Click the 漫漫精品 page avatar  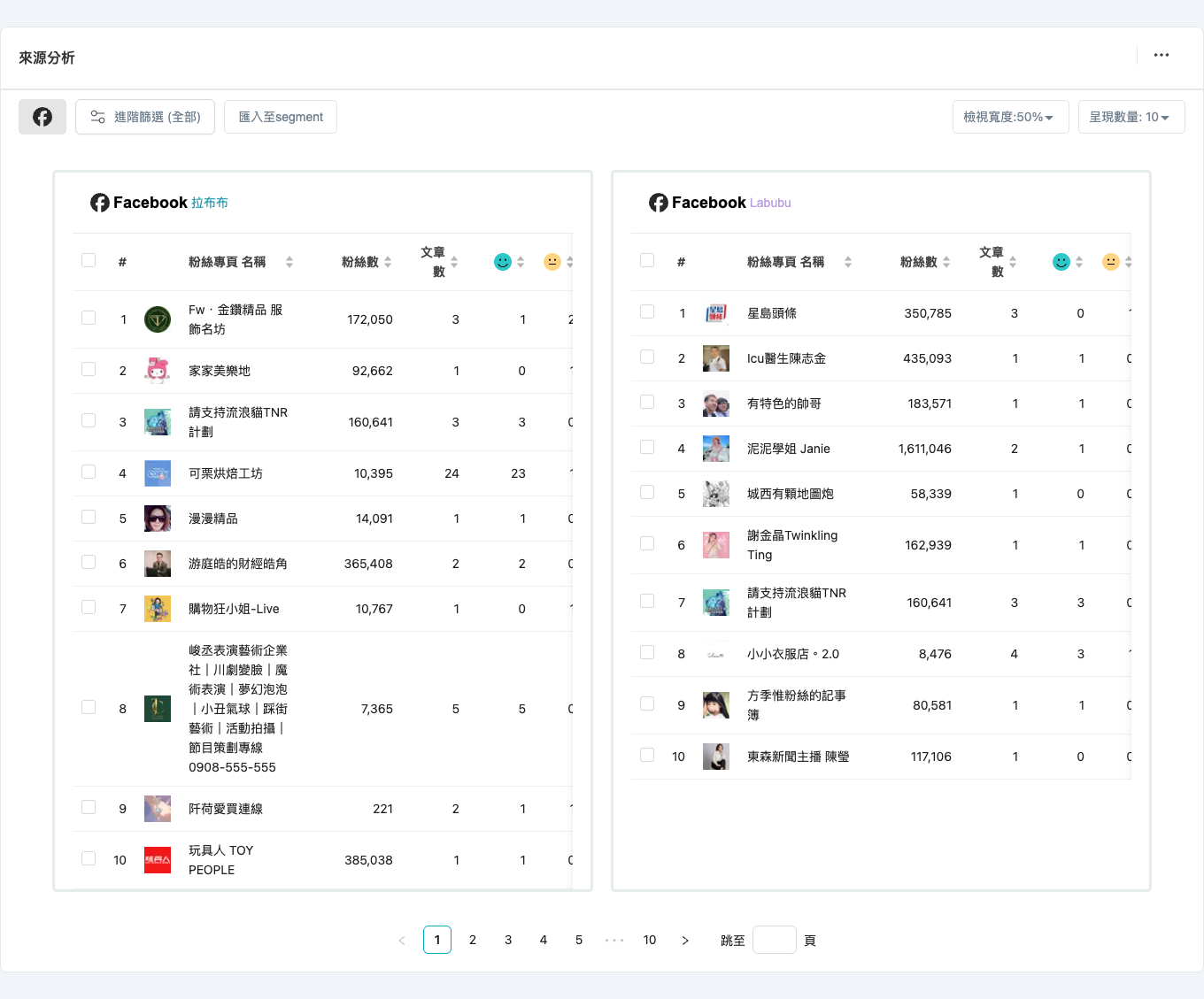(x=158, y=519)
